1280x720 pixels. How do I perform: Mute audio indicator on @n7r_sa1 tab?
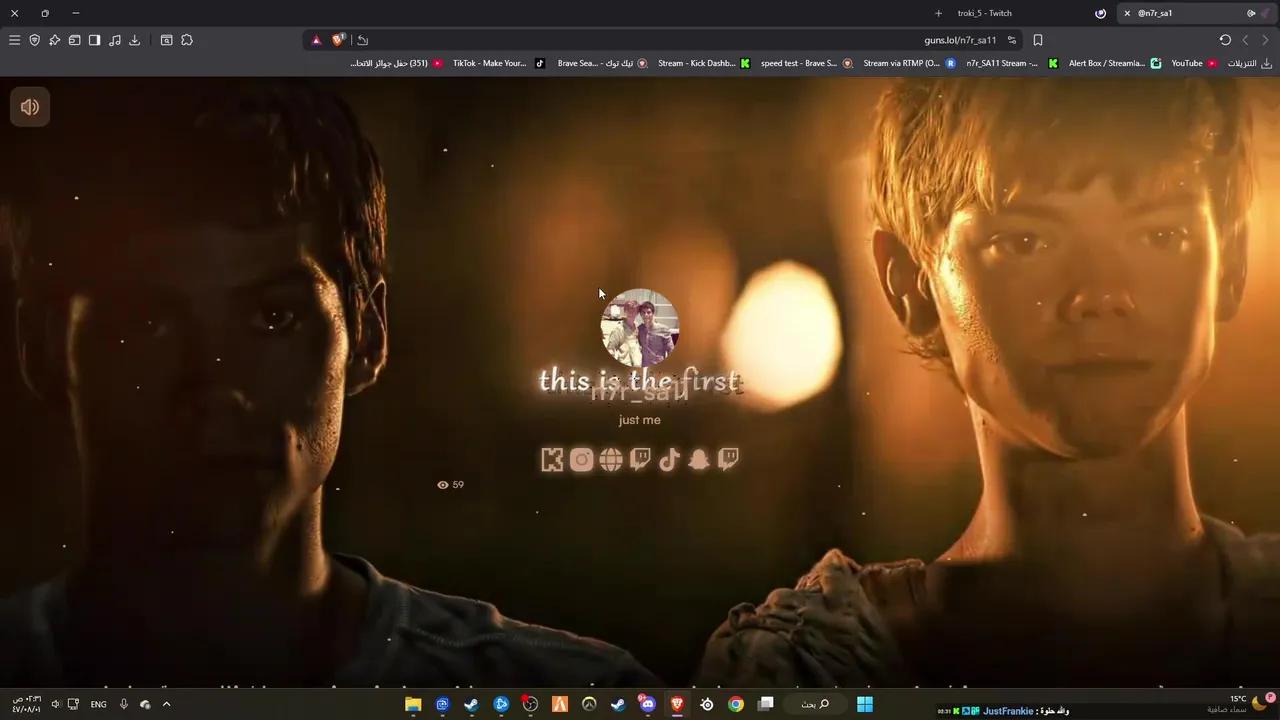coord(1251,13)
